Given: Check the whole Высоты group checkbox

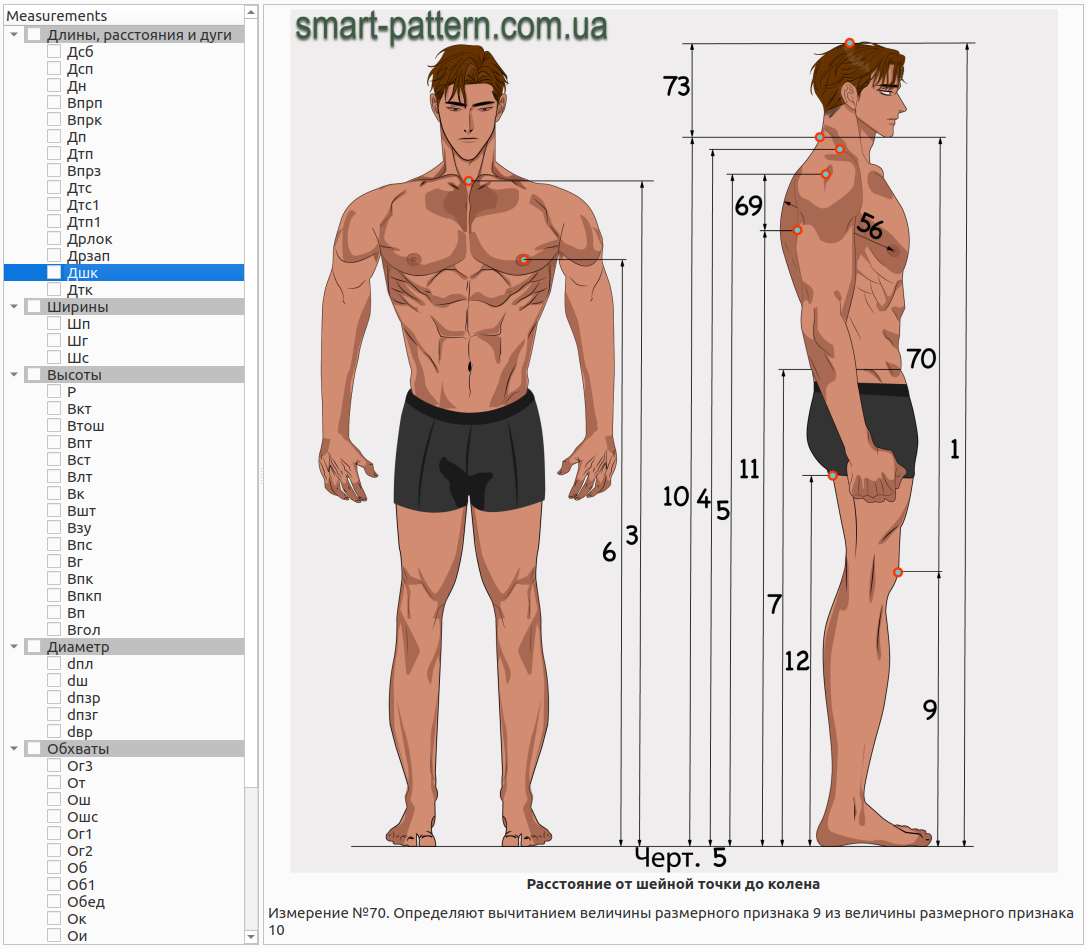Looking at the screenshot, I should 33,374.
